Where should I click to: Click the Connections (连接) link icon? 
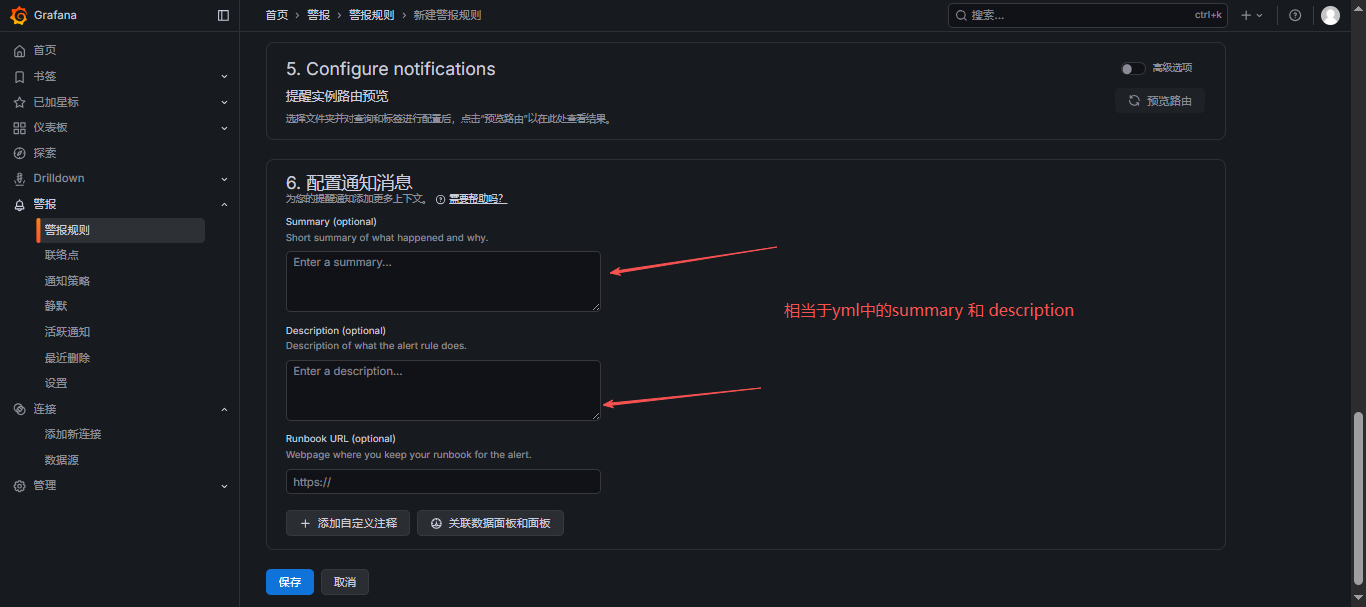click(19, 409)
